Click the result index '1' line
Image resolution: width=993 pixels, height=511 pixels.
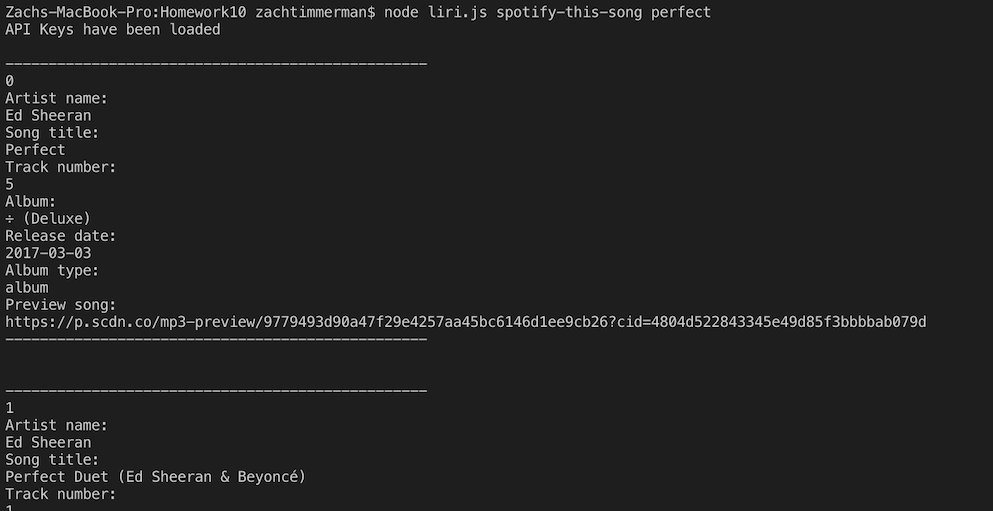(x=10, y=408)
